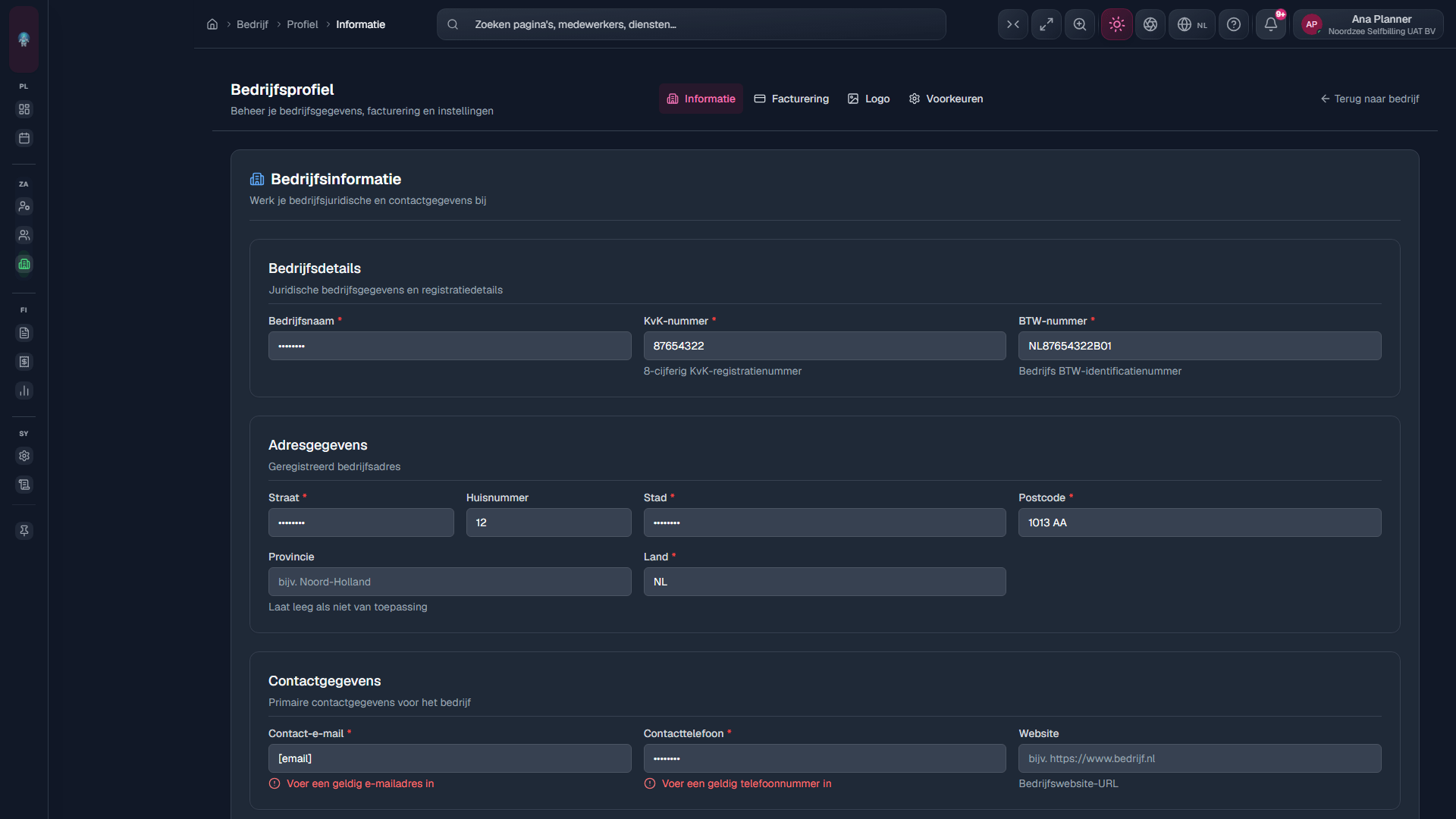Open the dashboard grid icon in the sidebar
Screen dimensions: 1456x819
click(24, 109)
